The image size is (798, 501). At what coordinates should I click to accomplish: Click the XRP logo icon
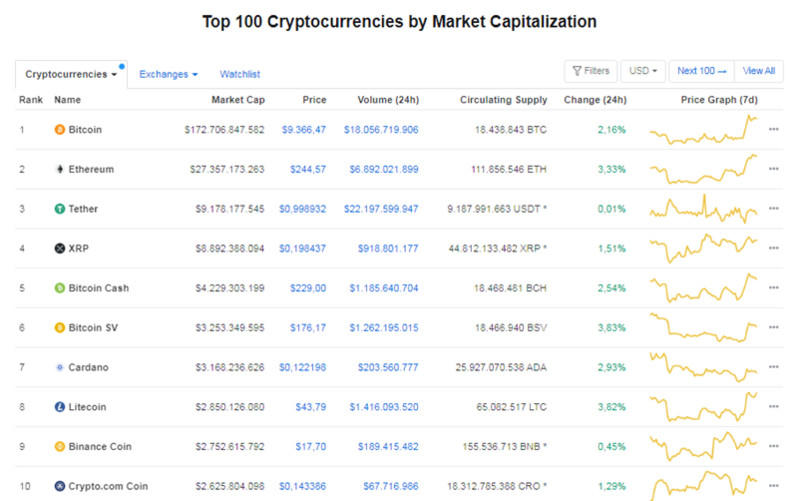(x=59, y=248)
